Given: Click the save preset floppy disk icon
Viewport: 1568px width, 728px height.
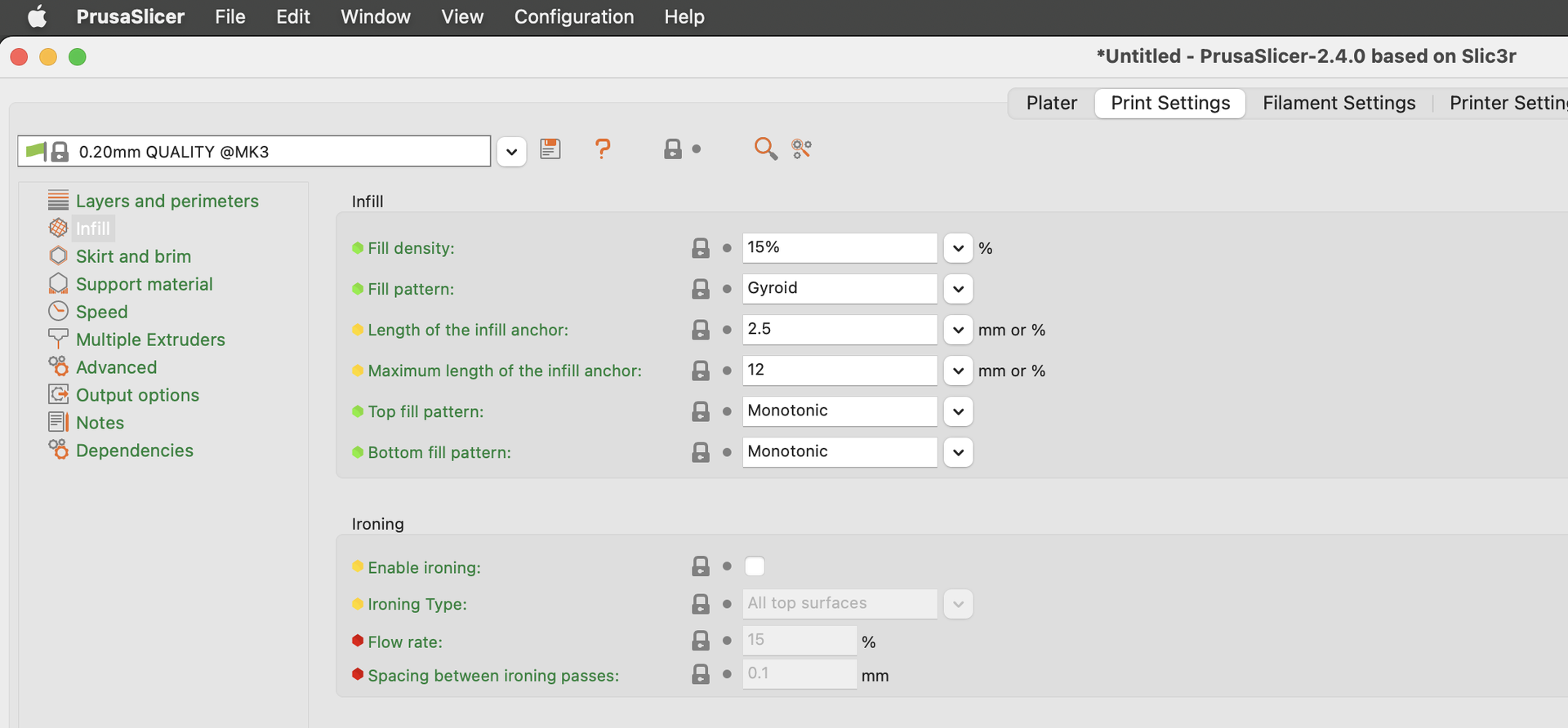Looking at the screenshot, I should point(550,149).
